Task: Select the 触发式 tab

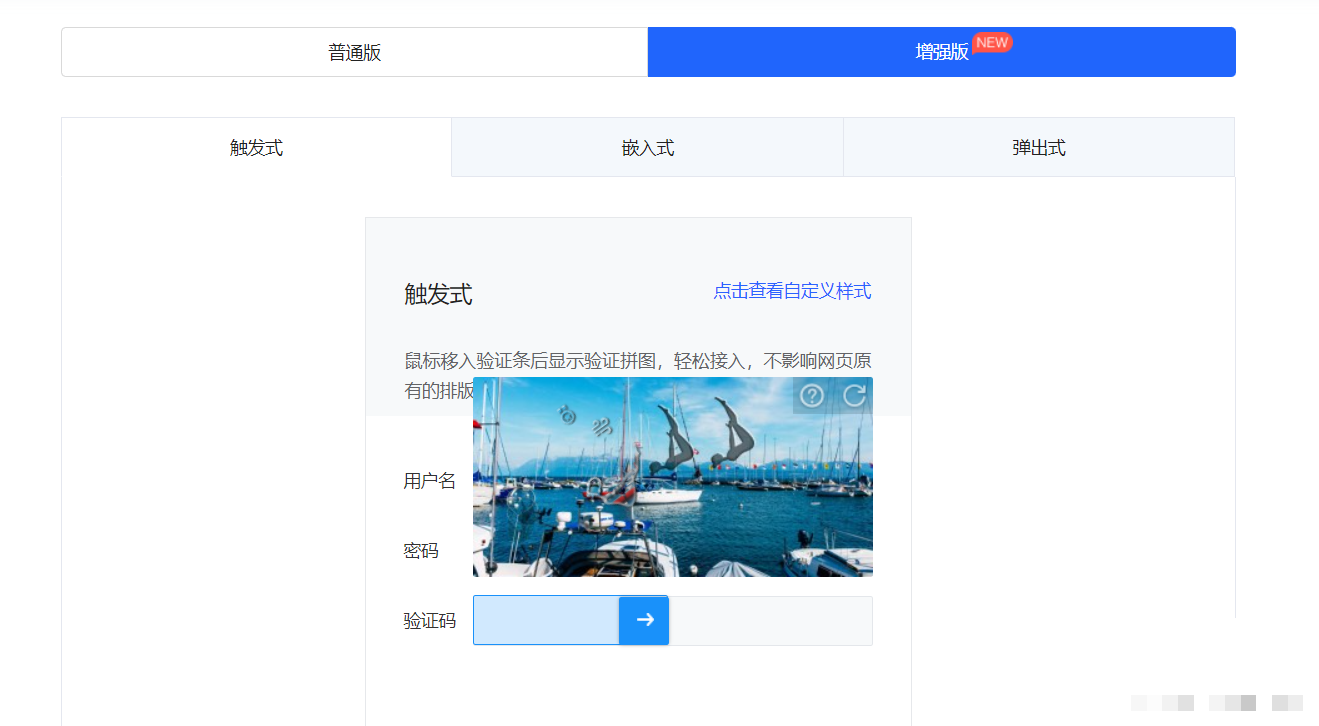Action: pos(256,147)
